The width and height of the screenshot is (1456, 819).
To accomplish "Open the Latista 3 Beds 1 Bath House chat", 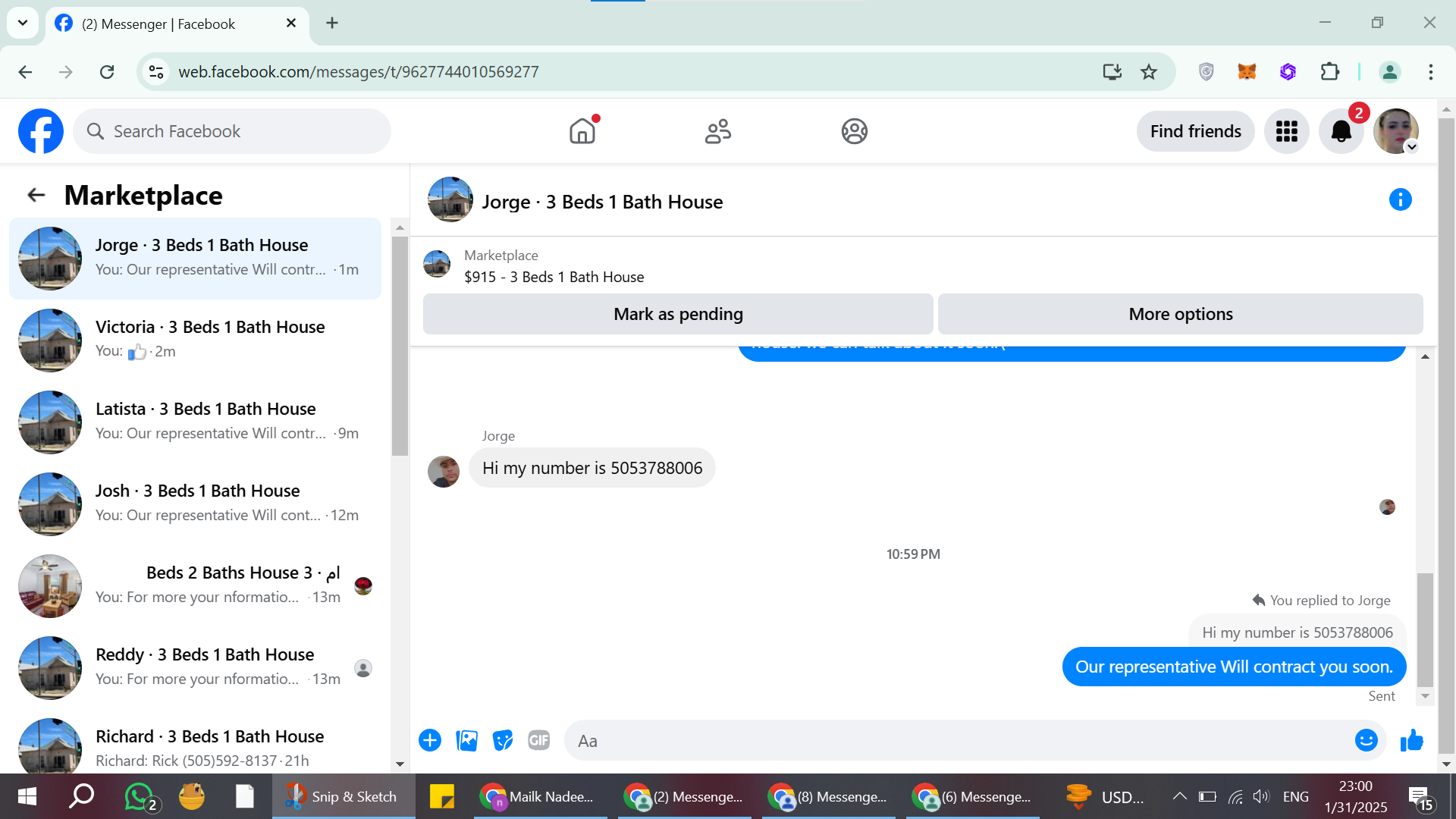I will [x=196, y=422].
